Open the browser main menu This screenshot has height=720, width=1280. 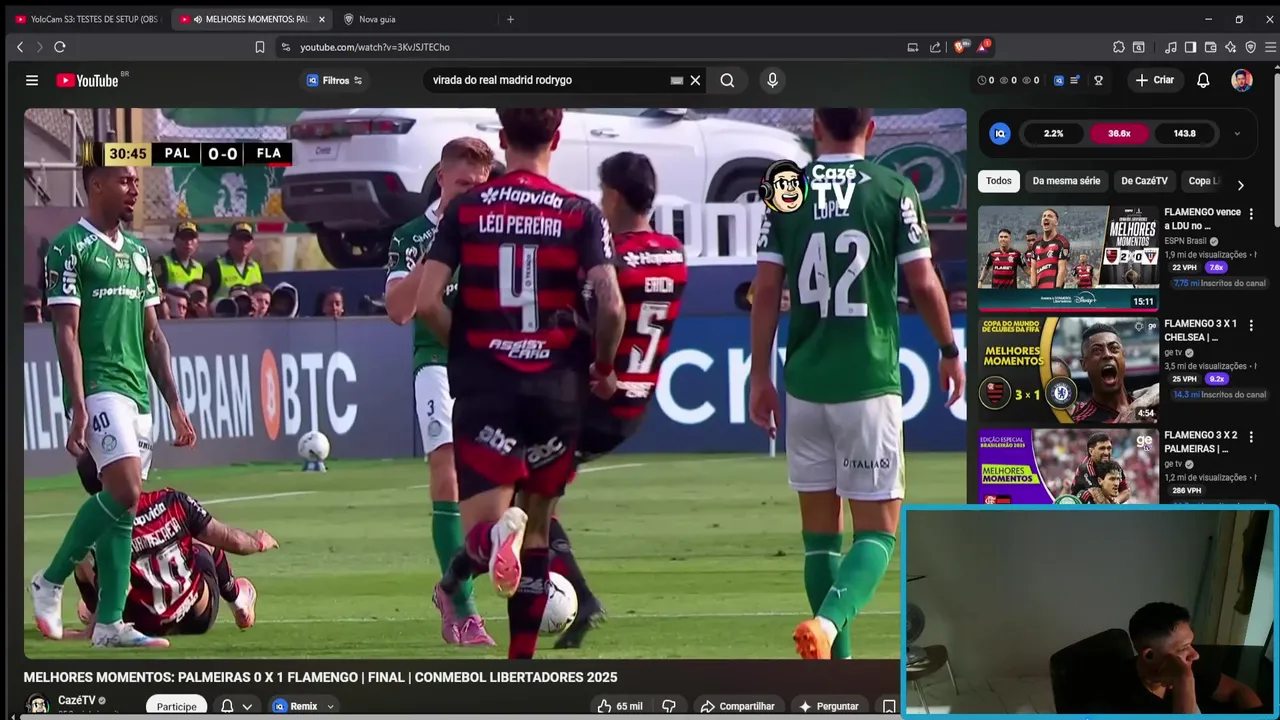coord(1271,47)
